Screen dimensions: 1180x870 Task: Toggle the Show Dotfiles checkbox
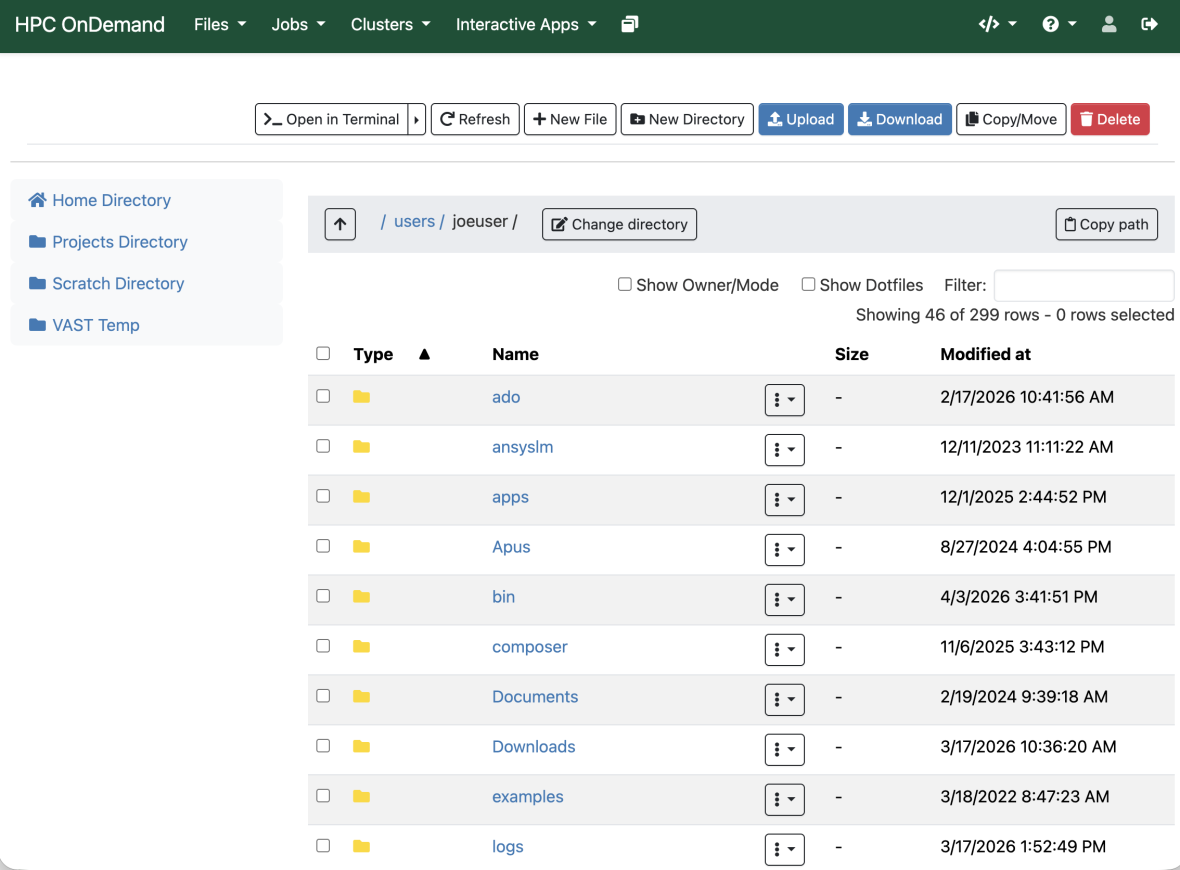808,285
